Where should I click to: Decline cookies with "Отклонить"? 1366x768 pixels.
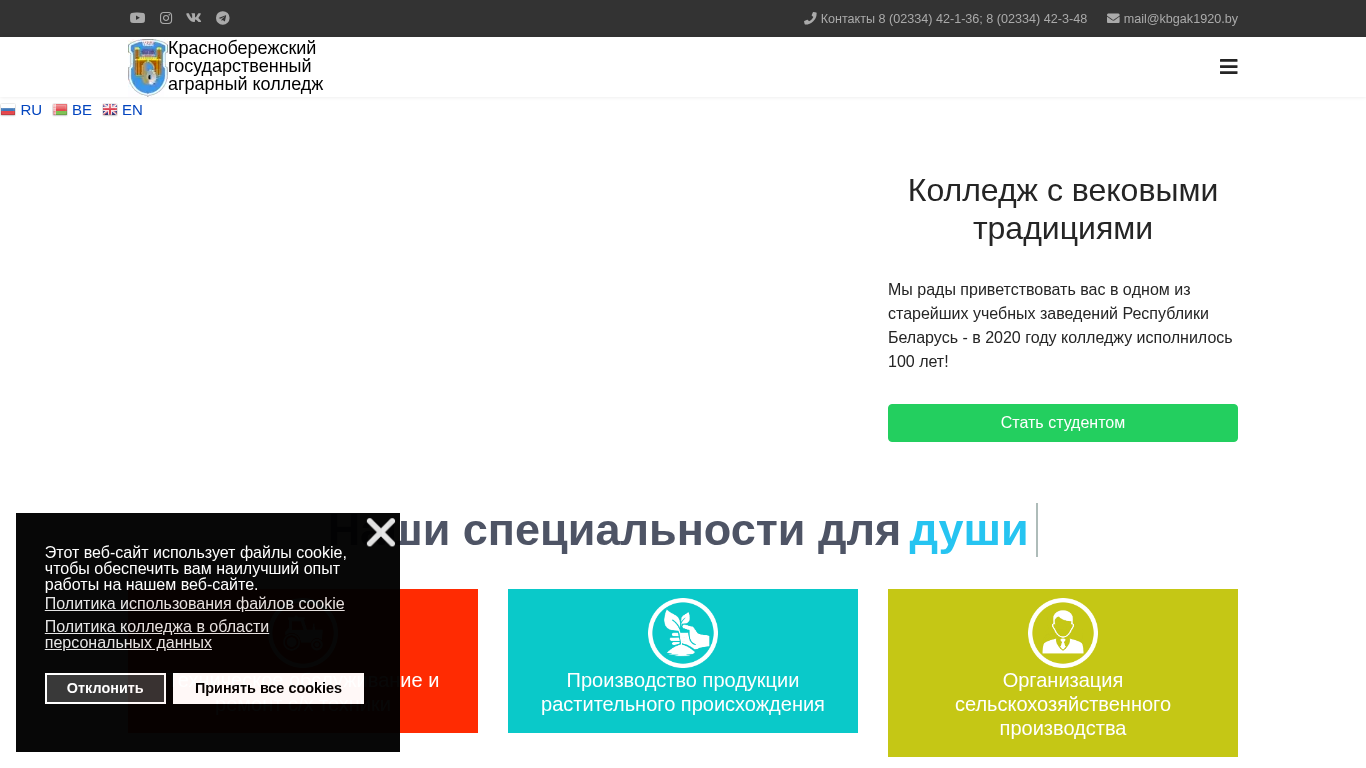coord(105,688)
